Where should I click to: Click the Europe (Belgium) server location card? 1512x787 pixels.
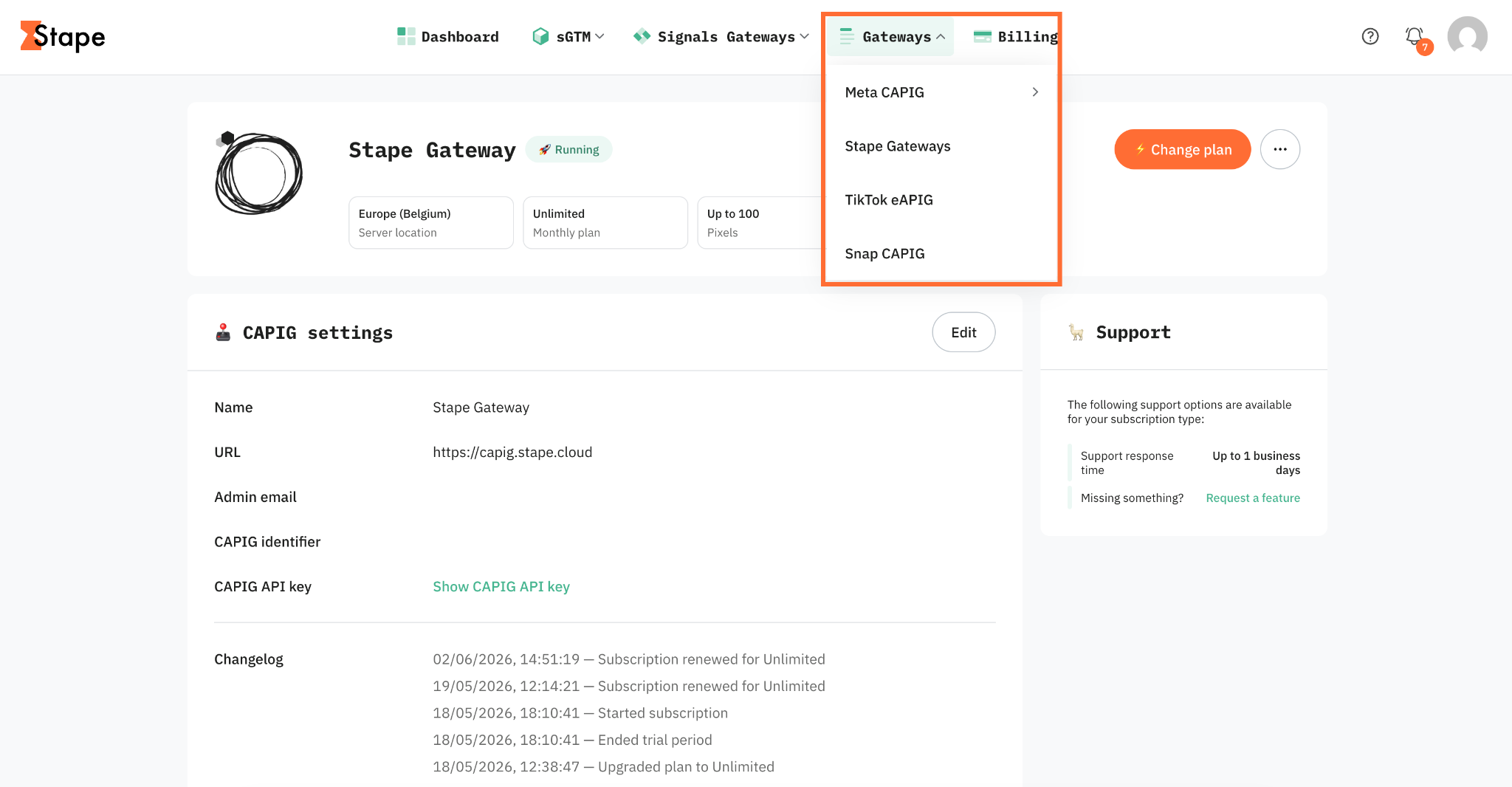tap(431, 223)
